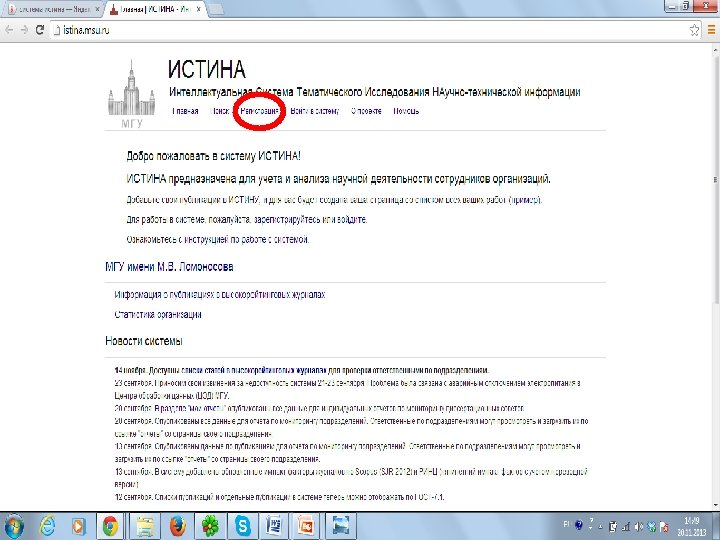The height and width of the screenshot is (540, 720).
Task: Open Skype from the taskbar
Action: point(242,526)
